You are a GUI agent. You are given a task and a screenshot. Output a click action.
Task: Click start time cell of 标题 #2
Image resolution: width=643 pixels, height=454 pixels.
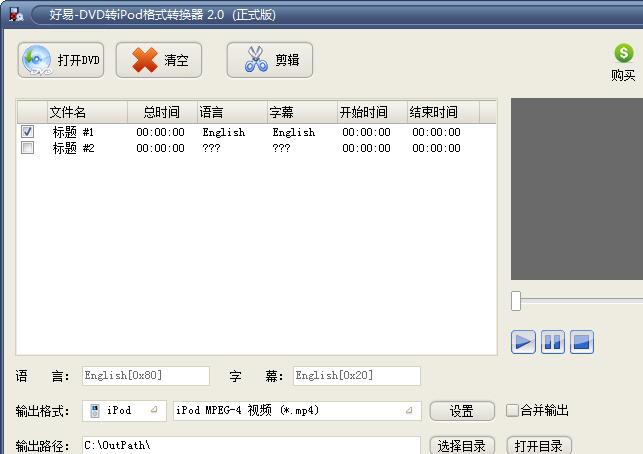tap(367, 148)
